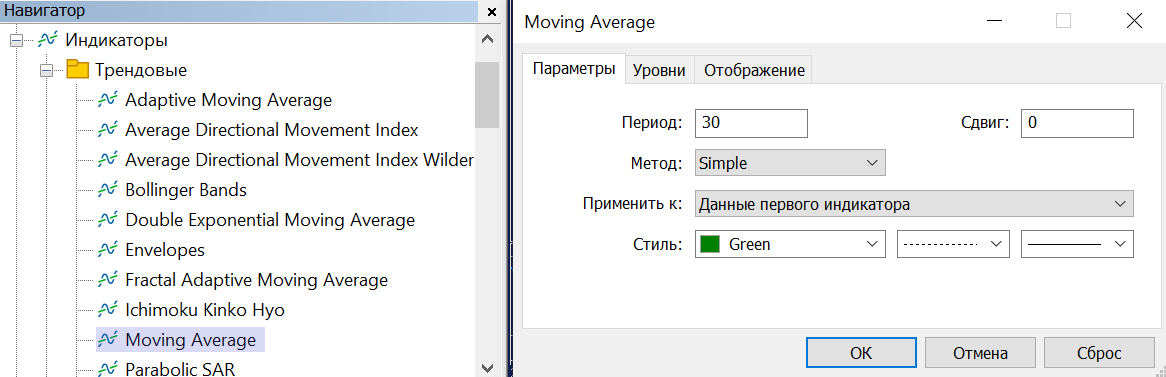Viewport: 1166px width, 377px height.
Task: Collapse the Трендовые folder node
Action: [47, 70]
